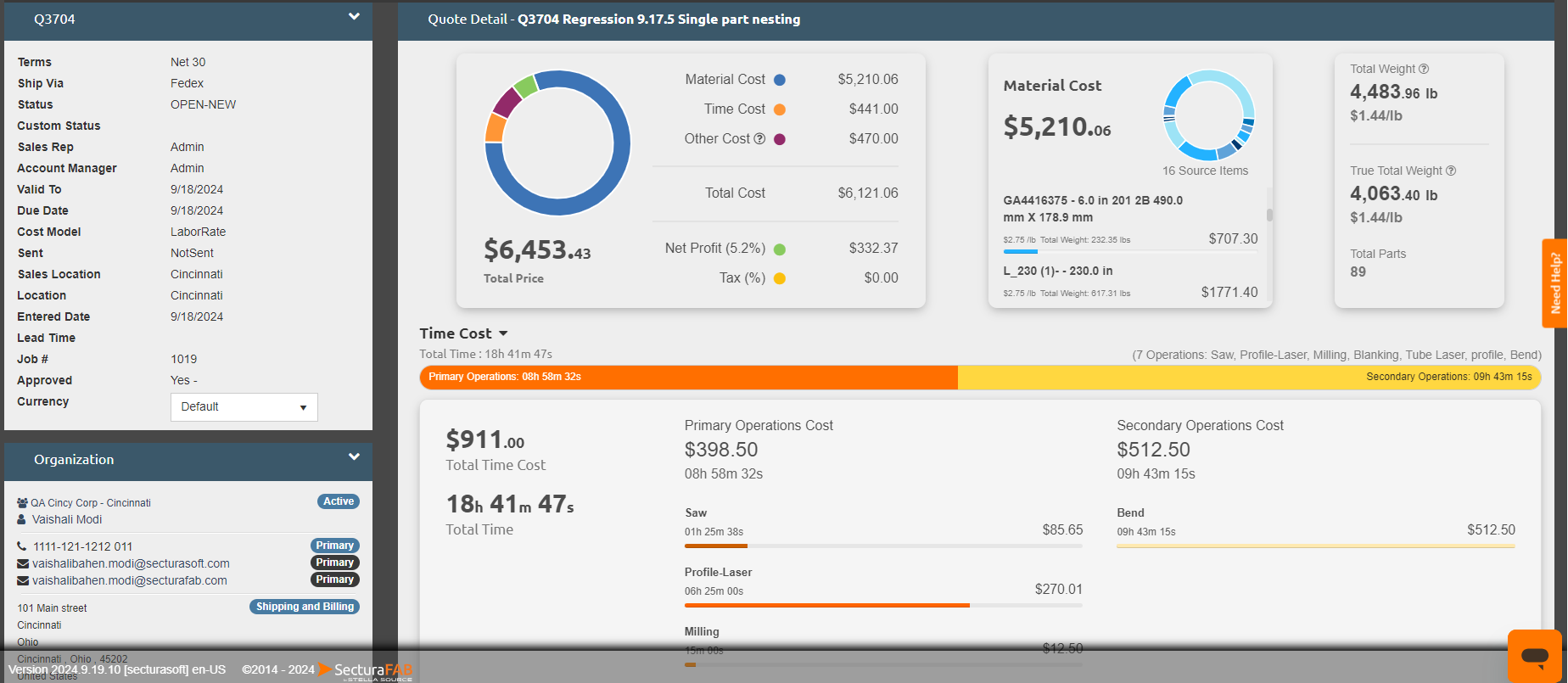Click the Shipping and Billing badge
This screenshot has width=1568, height=683.
[305, 607]
